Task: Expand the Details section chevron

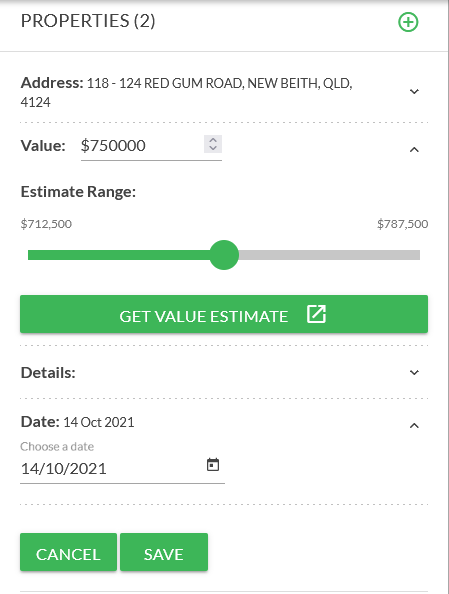Action: pos(414,372)
